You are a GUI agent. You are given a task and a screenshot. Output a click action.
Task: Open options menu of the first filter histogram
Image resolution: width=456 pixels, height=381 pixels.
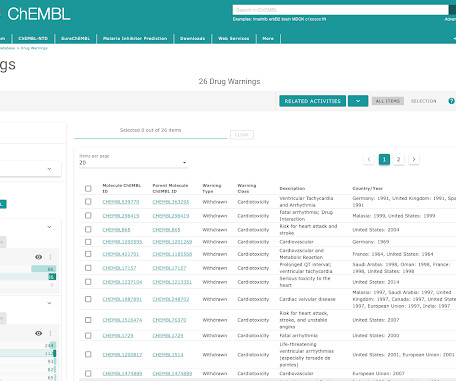[x=51, y=257]
